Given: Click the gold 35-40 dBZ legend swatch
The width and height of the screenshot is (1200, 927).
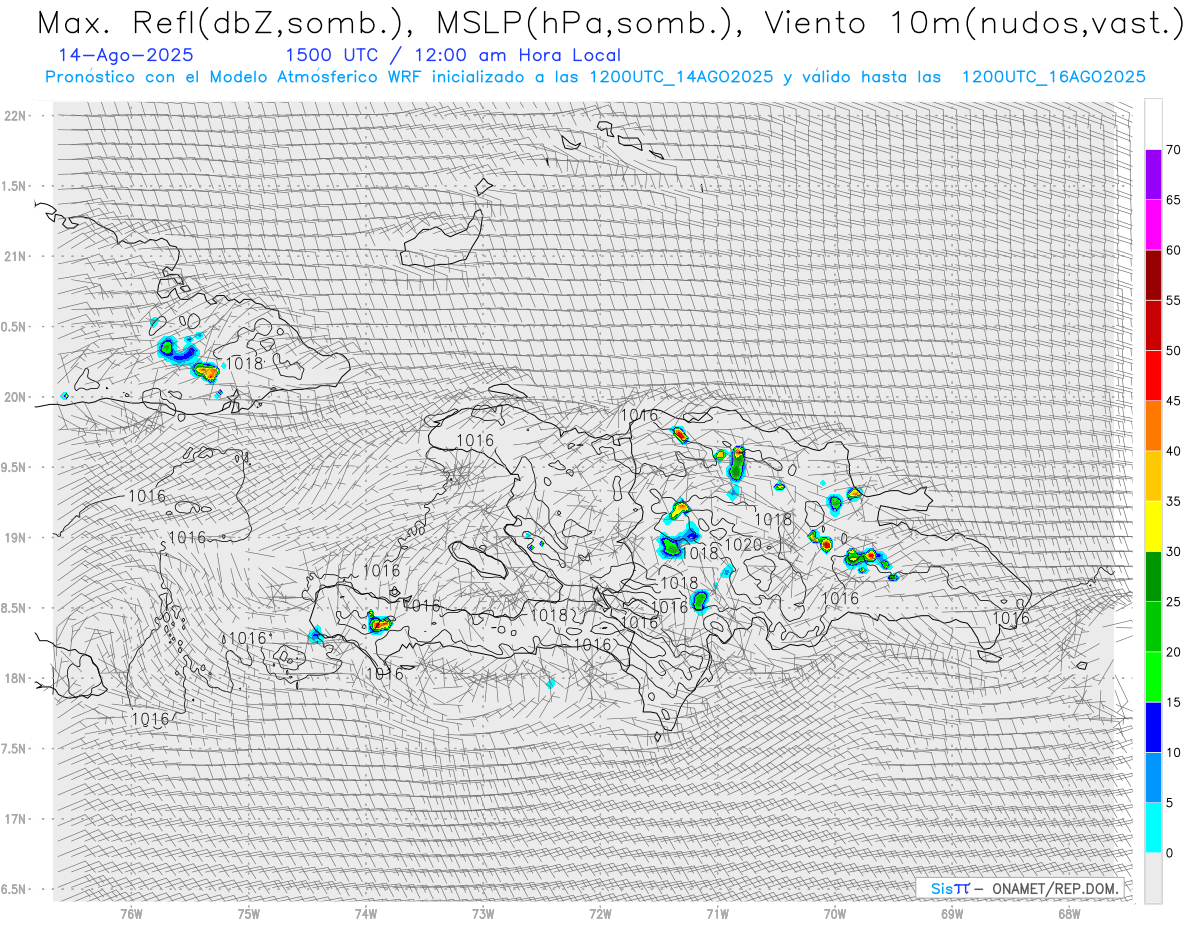Looking at the screenshot, I should (x=1153, y=476).
